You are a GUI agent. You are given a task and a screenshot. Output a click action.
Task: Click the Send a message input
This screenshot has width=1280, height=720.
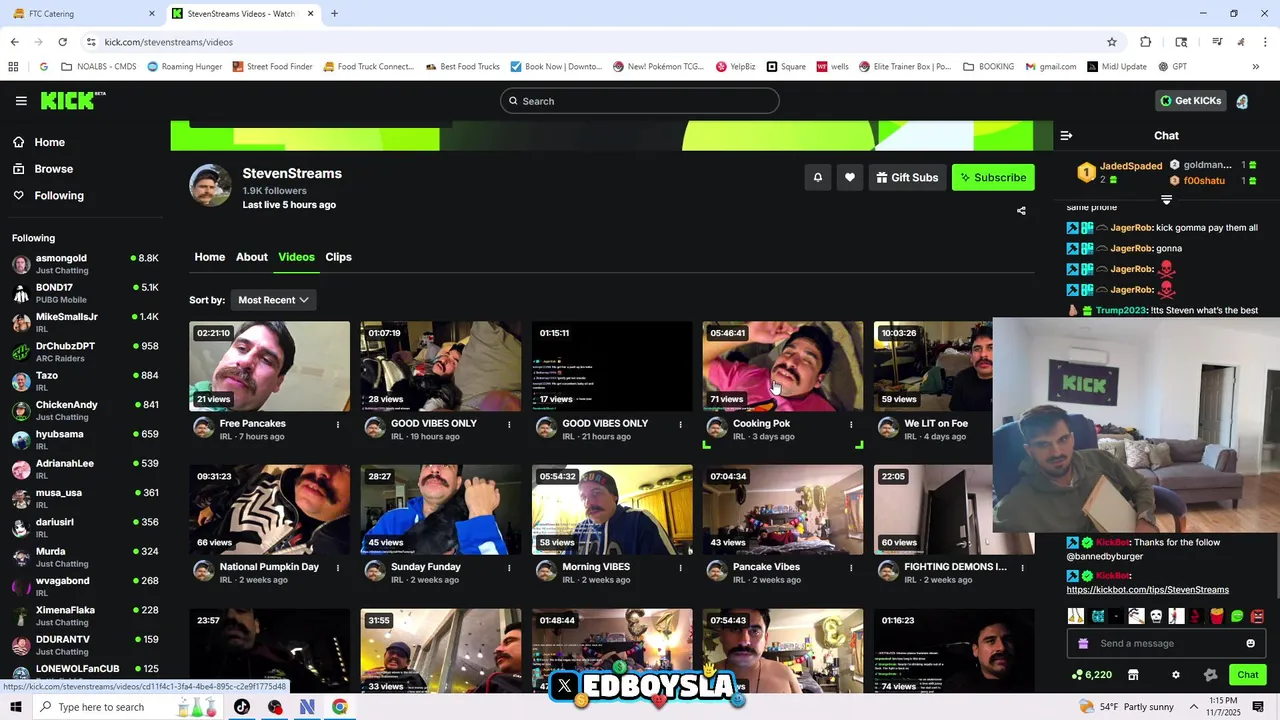(x=1166, y=643)
